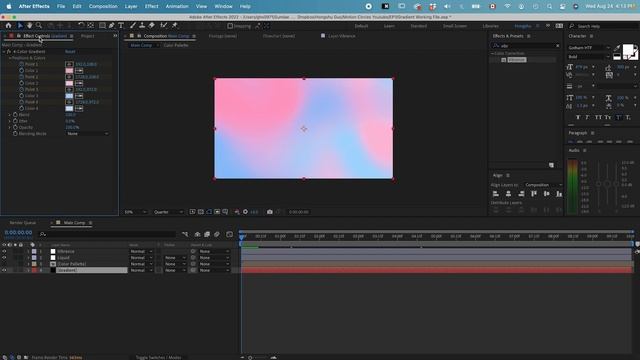Select the Brush tool

133,25
